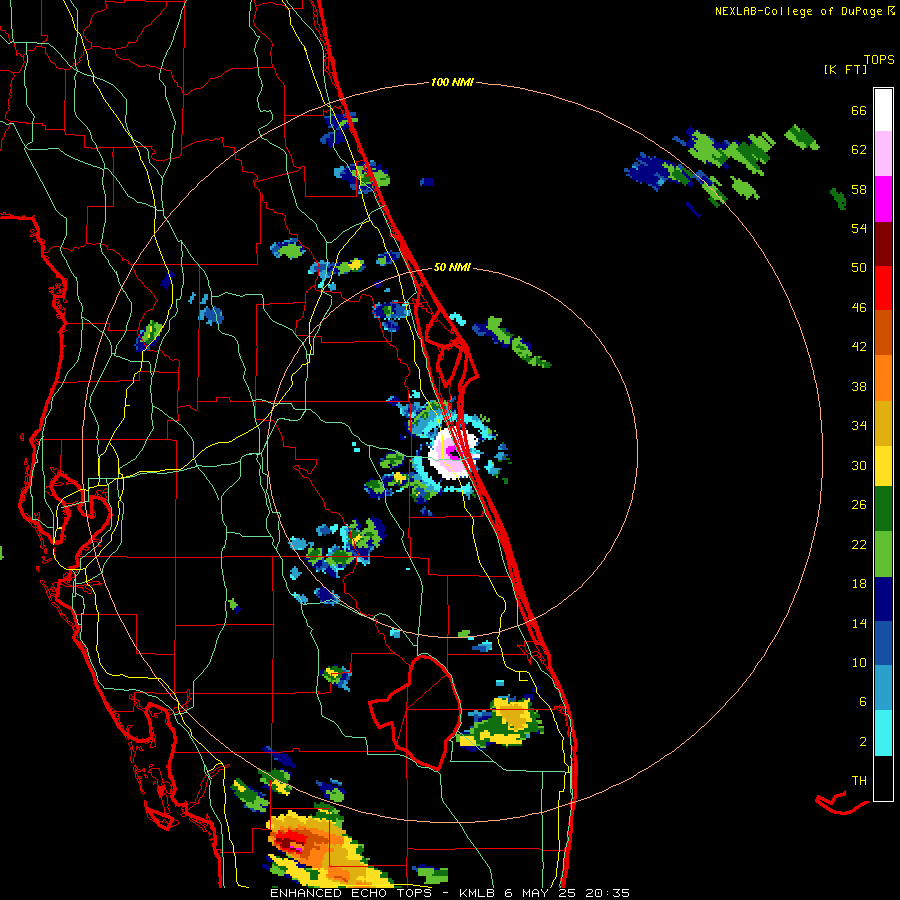Click the 20:35 timestamp

(607, 893)
